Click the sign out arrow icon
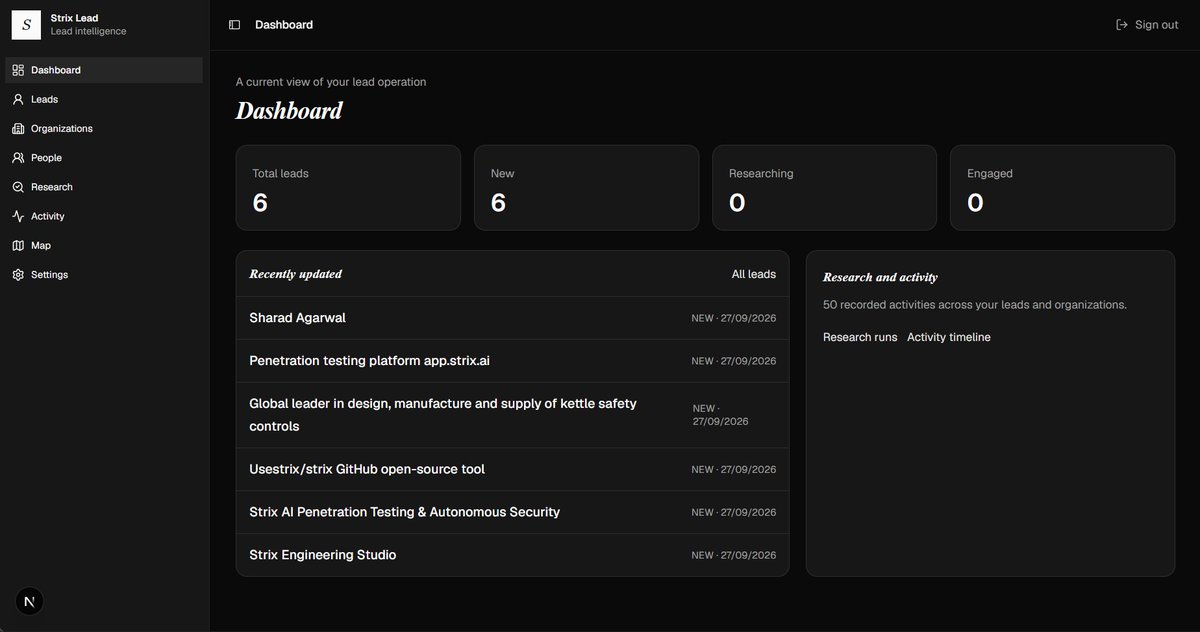The image size is (1200, 632). click(x=1122, y=25)
